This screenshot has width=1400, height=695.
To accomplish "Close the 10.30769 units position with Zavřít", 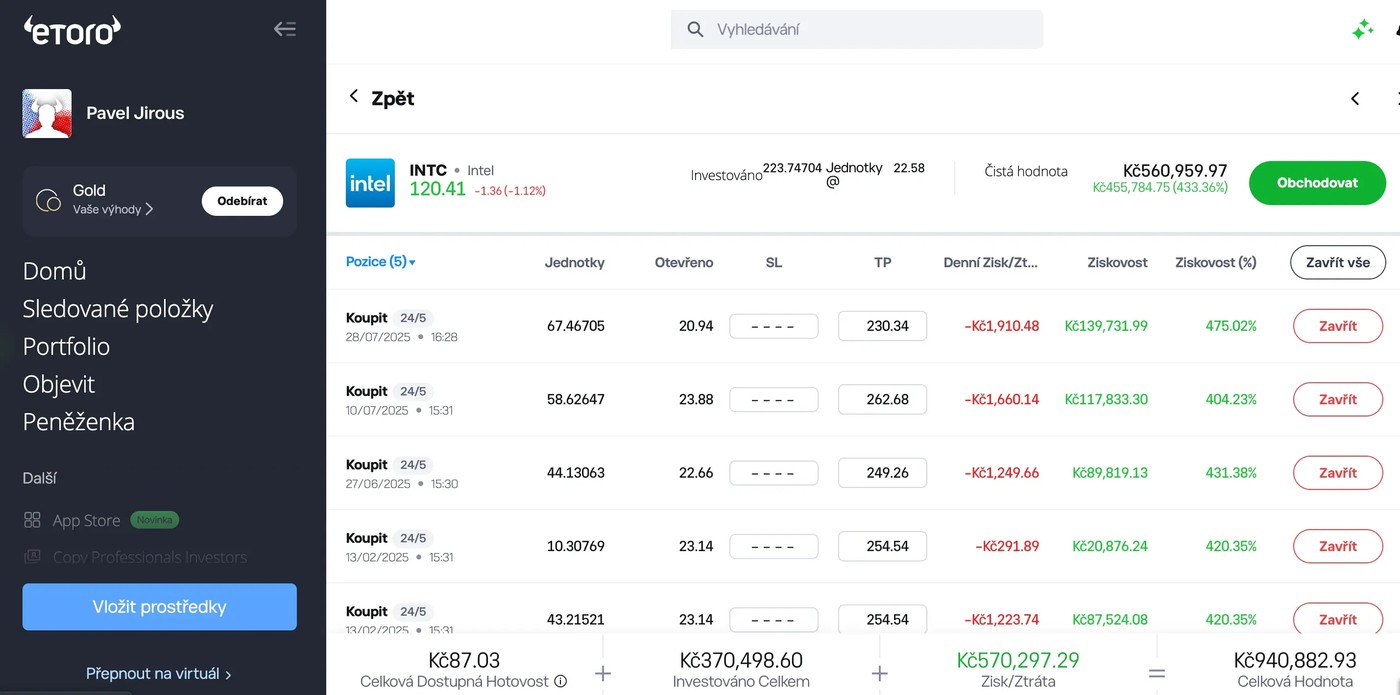I will click(x=1338, y=546).
